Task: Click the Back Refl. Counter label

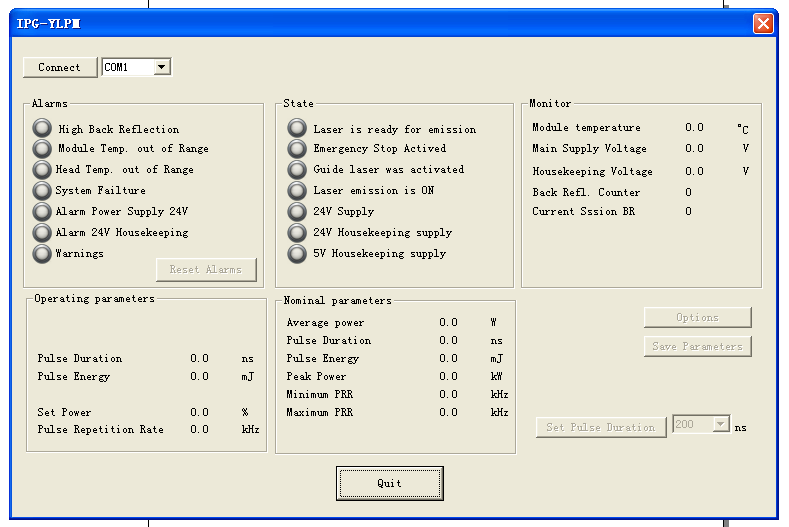Action: point(586,192)
